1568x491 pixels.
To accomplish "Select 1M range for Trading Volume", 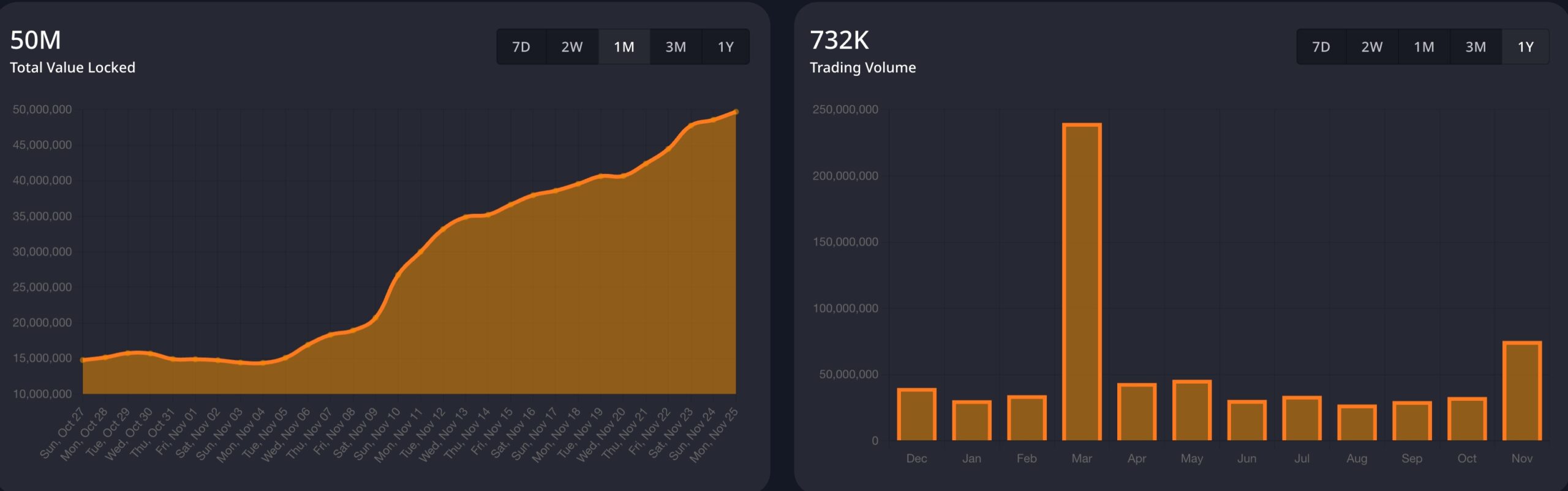I will click(x=1424, y=47).
